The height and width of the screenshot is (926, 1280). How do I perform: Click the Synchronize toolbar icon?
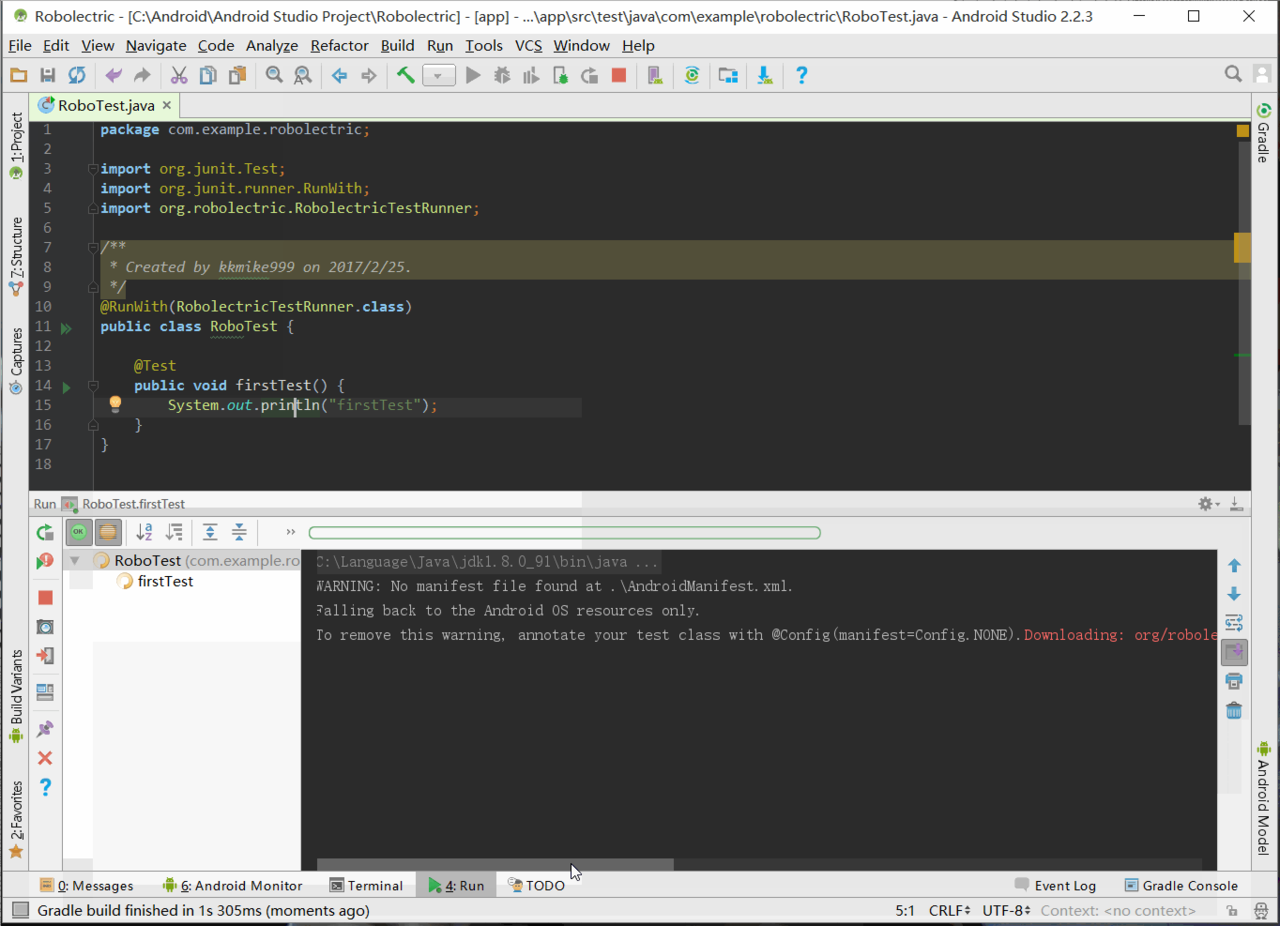coord(76,75)
